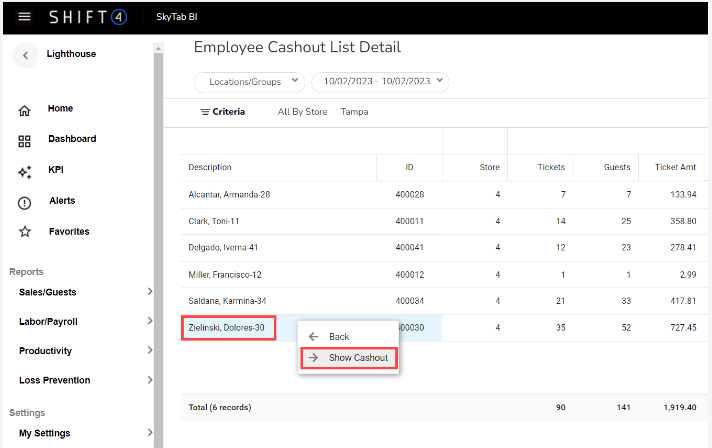Click the Criteria filter icon

(205, 112)
